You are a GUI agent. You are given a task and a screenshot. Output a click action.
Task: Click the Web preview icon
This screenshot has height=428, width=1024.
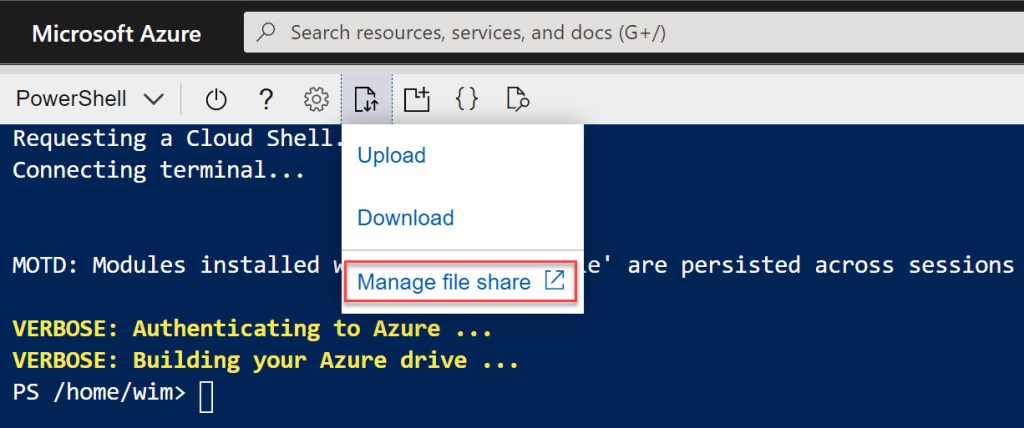[x=517, y=99]
